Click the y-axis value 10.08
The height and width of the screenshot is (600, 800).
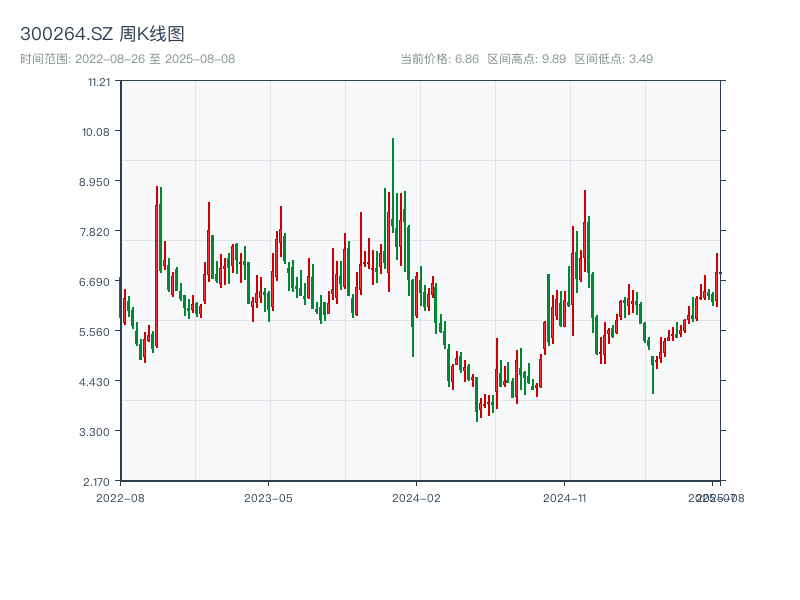(96, 132)
